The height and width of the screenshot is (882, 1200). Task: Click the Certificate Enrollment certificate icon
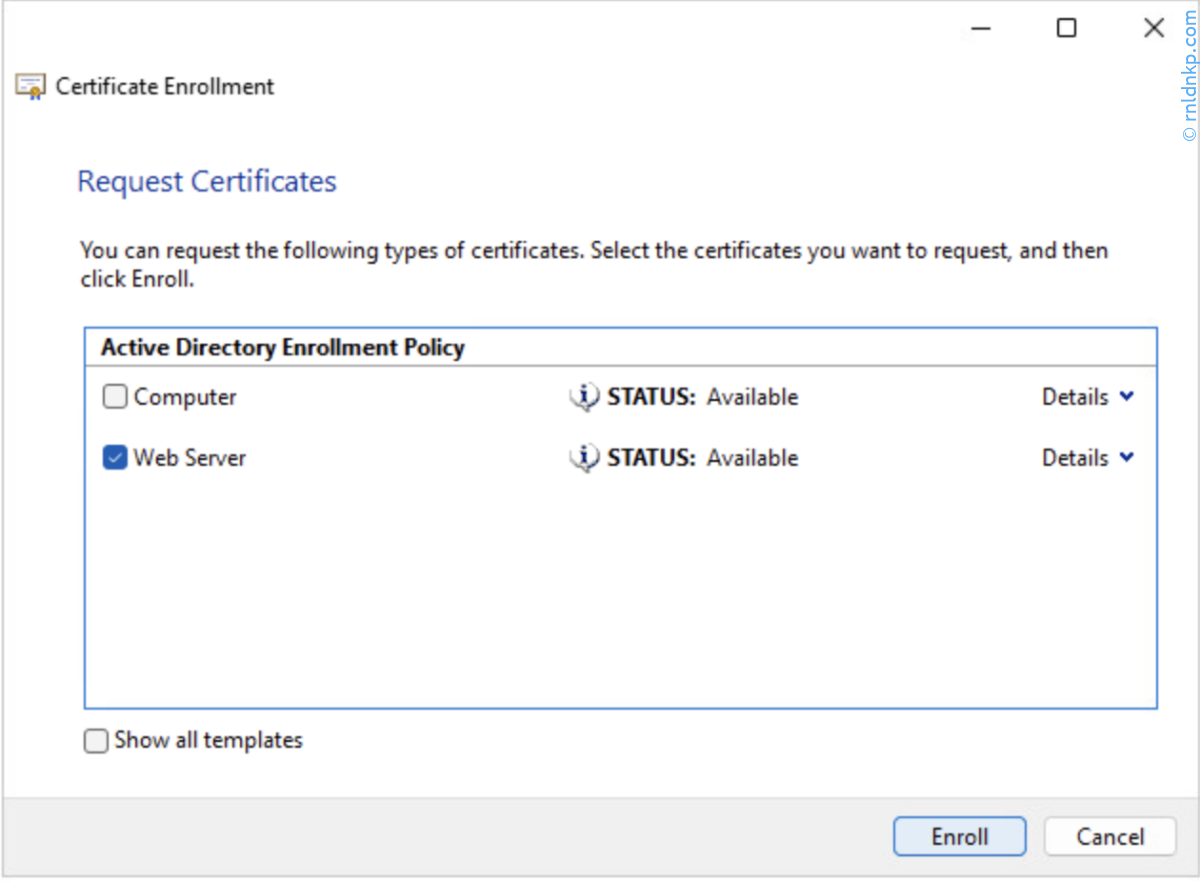[30, 87]
